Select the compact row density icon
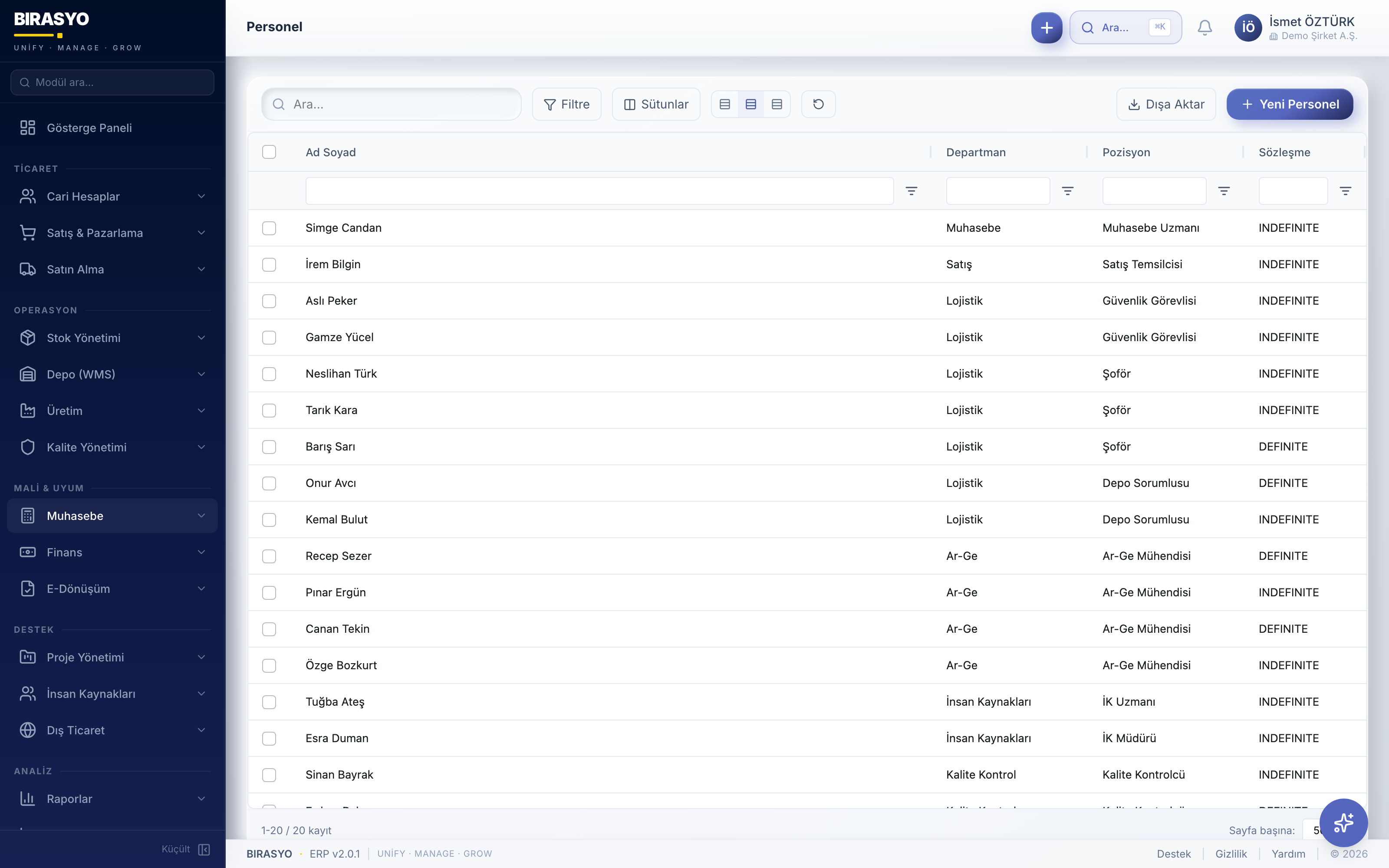Screen dimensions: 1389x868 click(724, 104)
